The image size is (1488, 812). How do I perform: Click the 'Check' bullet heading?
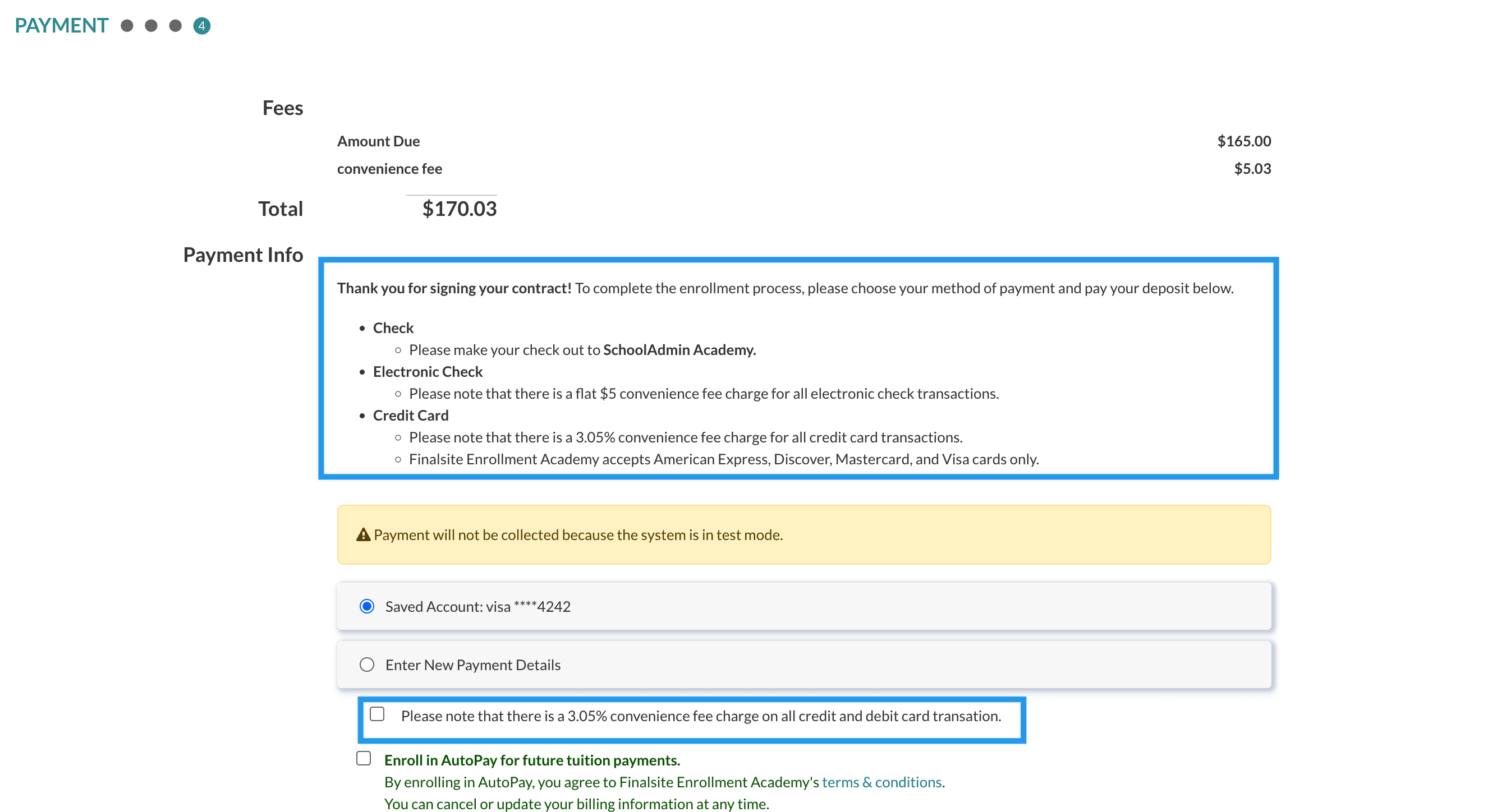click(393, 328)
